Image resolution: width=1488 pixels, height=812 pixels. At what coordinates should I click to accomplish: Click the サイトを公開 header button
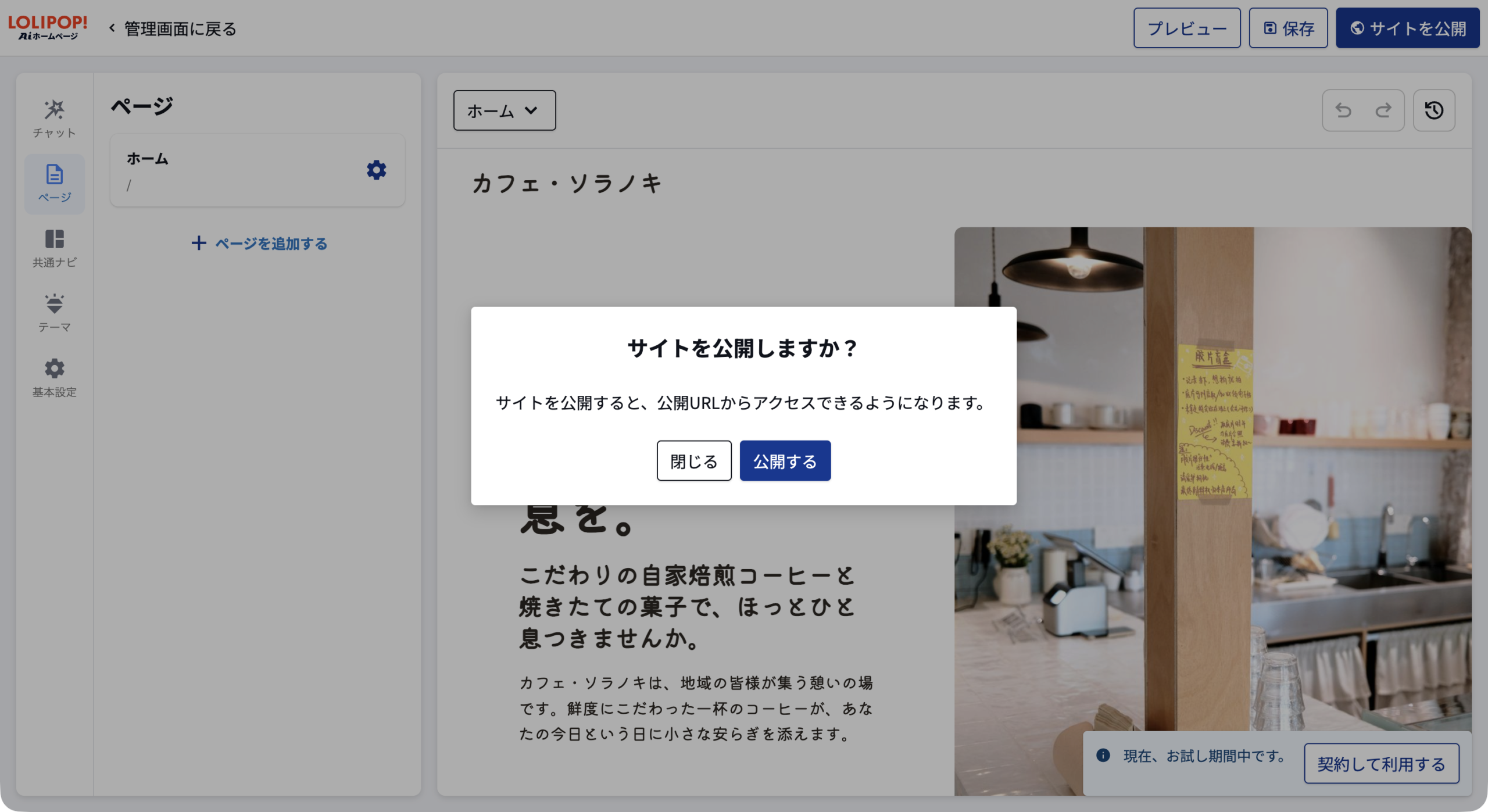1407,28
